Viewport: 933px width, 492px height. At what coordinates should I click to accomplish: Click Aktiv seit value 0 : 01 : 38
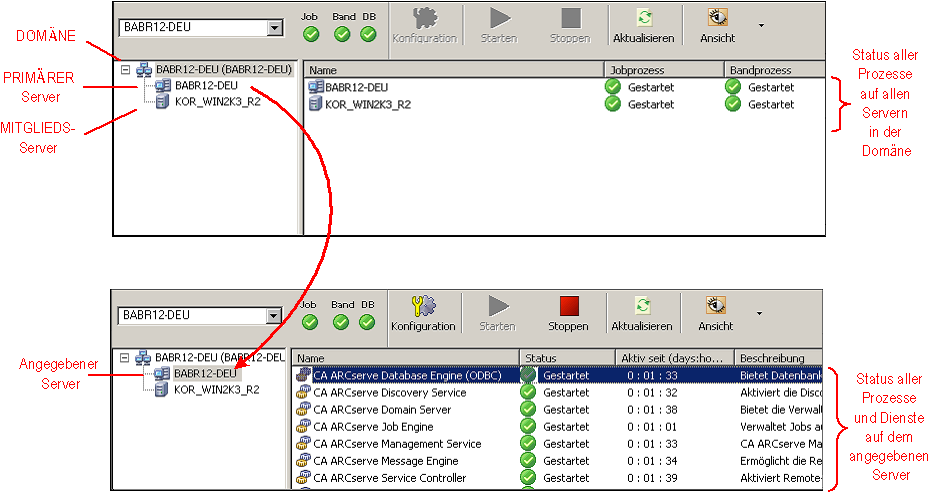coord(652,410)
